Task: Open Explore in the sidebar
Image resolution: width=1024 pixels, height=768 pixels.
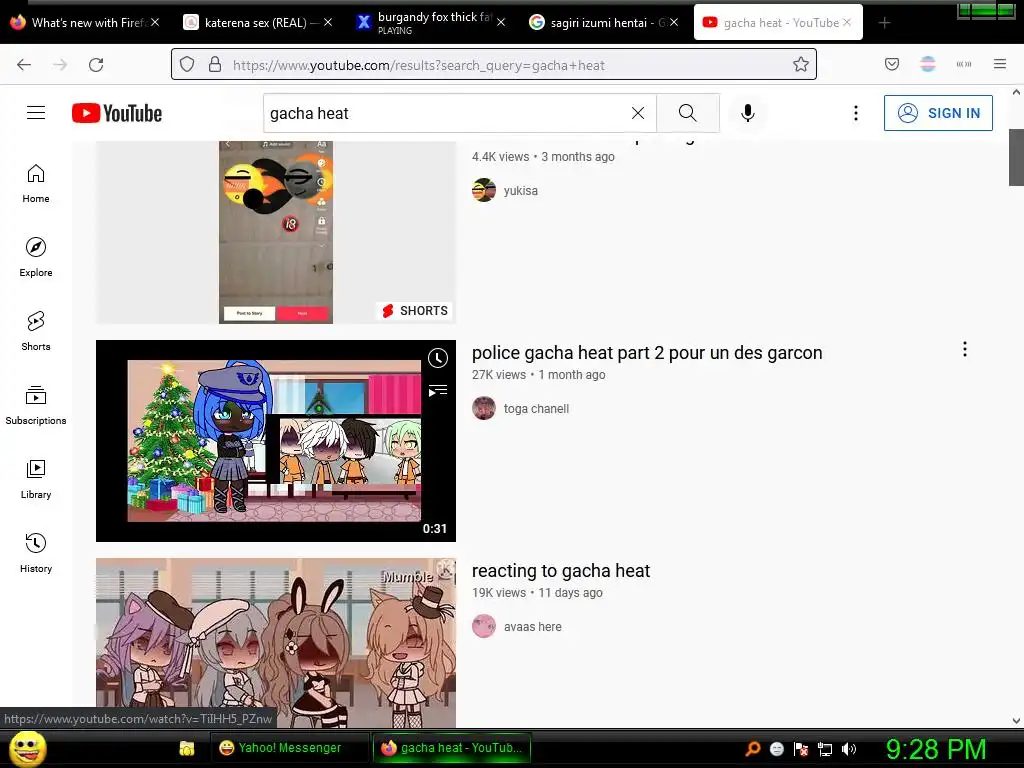Action: [36, 257]
